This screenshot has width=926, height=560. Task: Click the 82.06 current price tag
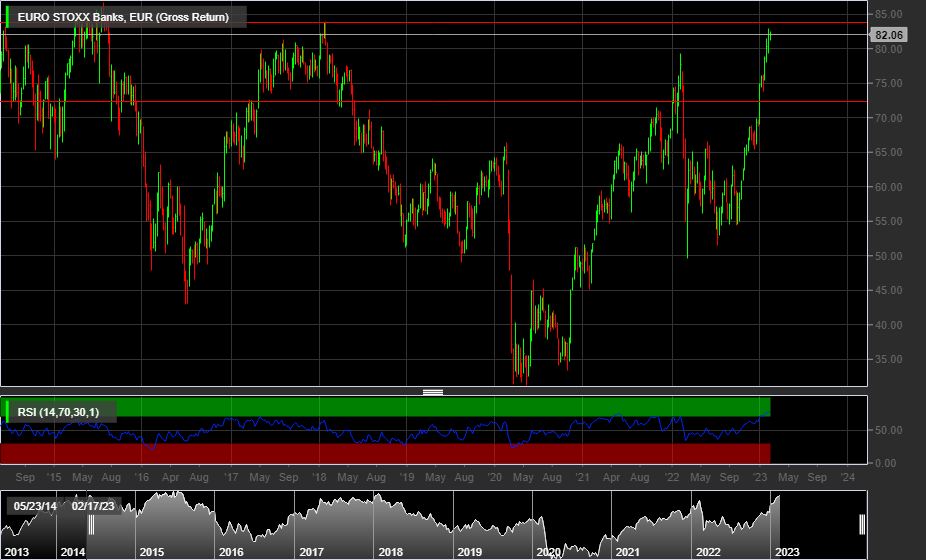click(889, 35)
